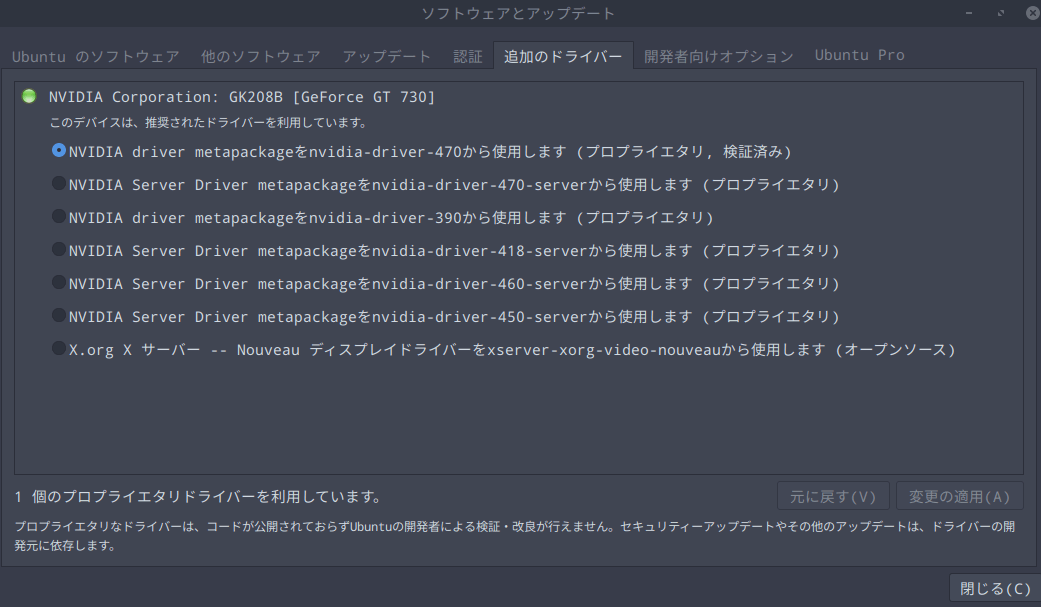
Task: Switch to the Ubuntu Pro tab
Action: tap(860, 56)
